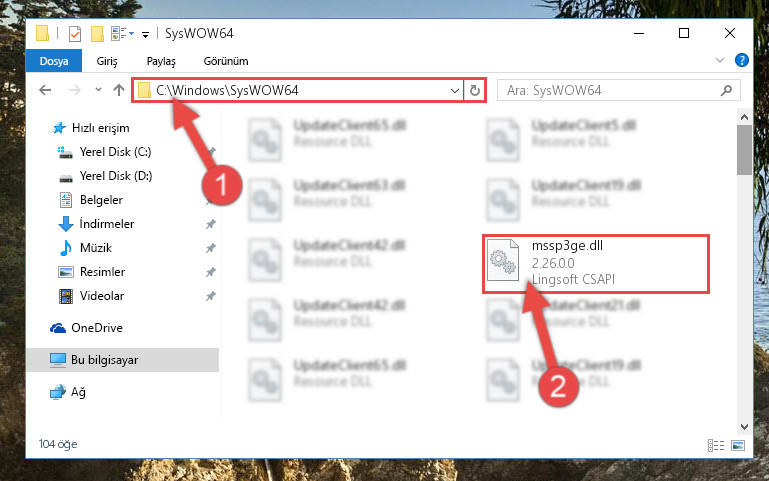Switch to the Görünüm tab

[226, 61]
